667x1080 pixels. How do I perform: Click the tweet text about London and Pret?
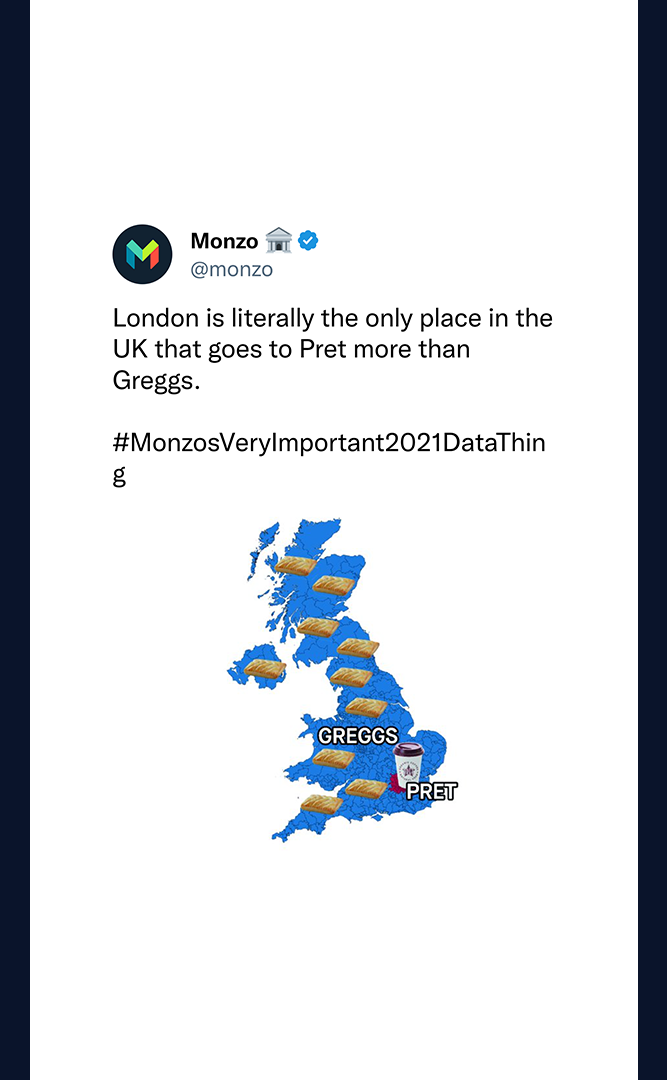(333, 350)
